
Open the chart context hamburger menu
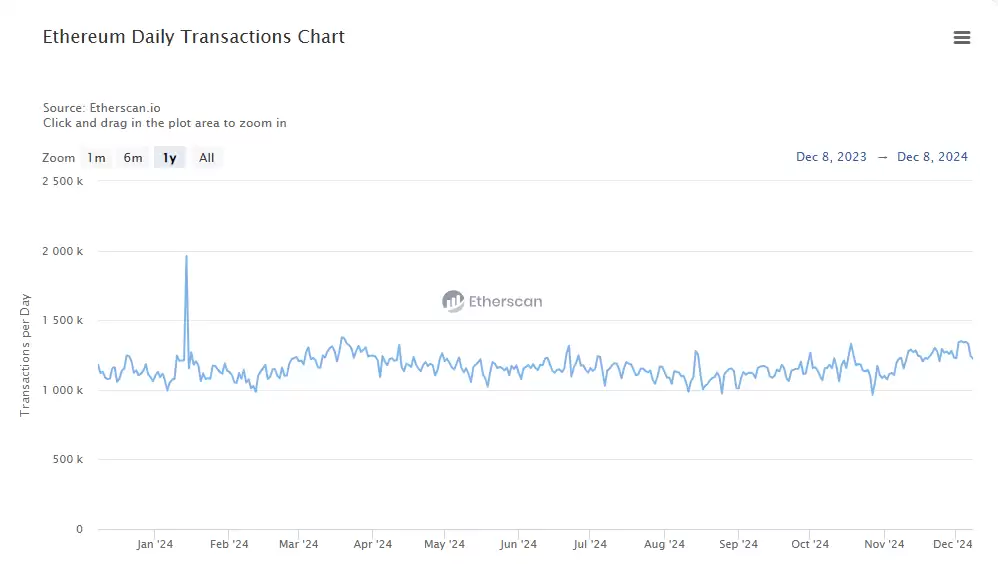point(962,38)
